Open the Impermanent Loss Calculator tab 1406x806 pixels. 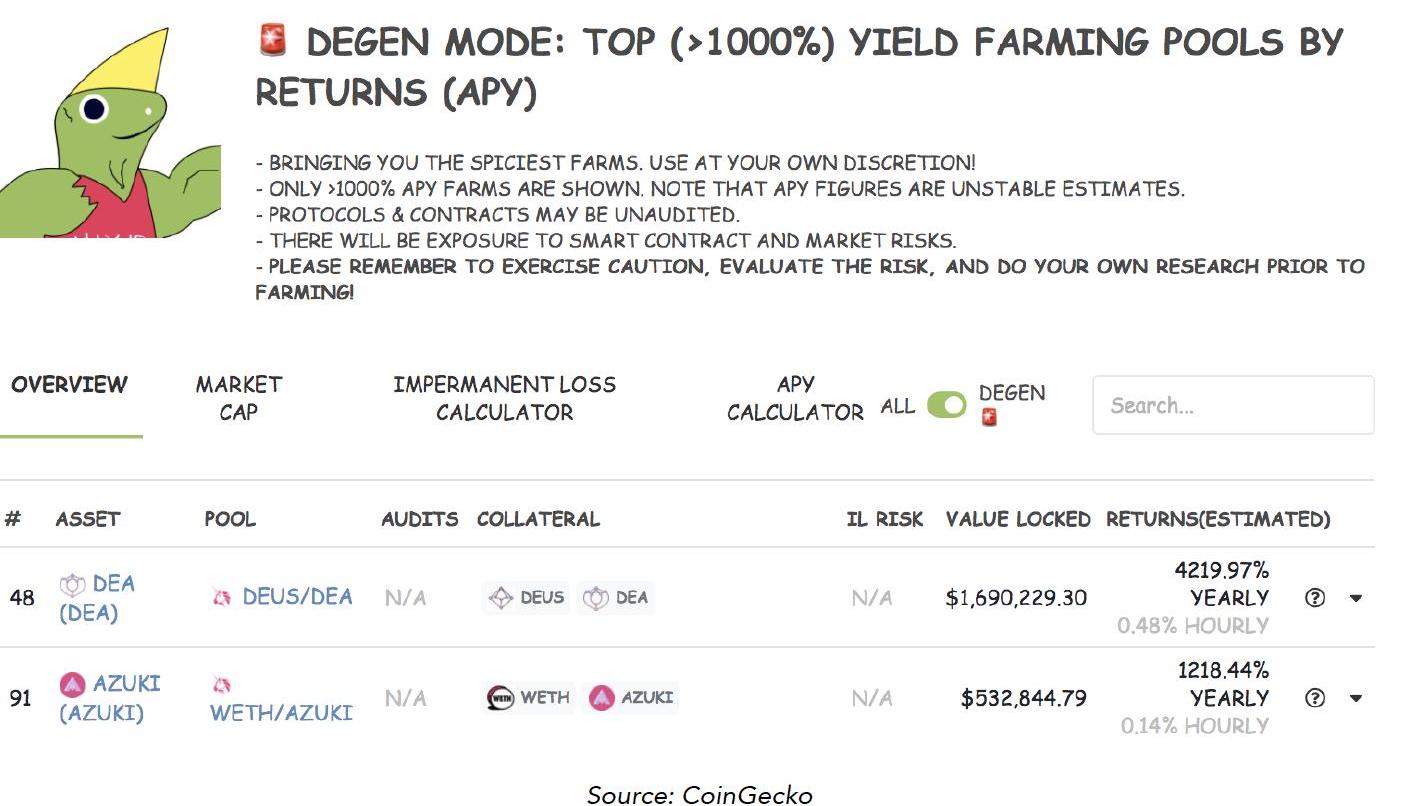[504, 398]
